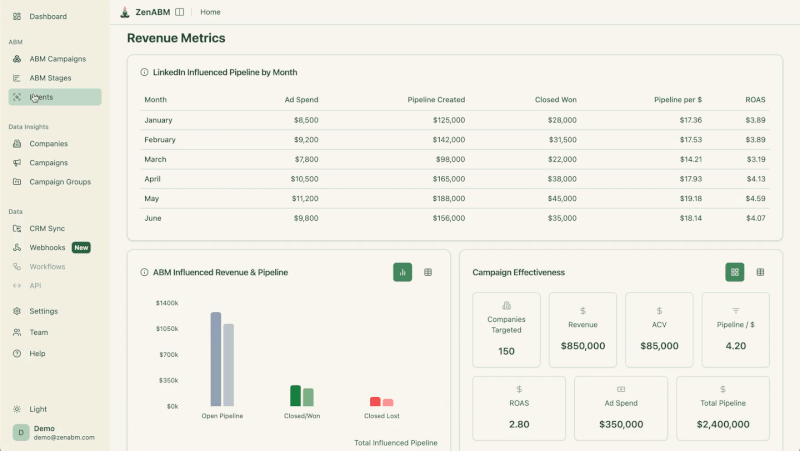Open the Companies data insights page
Viewport: 800px width, 451px height.
click(48, 144)
